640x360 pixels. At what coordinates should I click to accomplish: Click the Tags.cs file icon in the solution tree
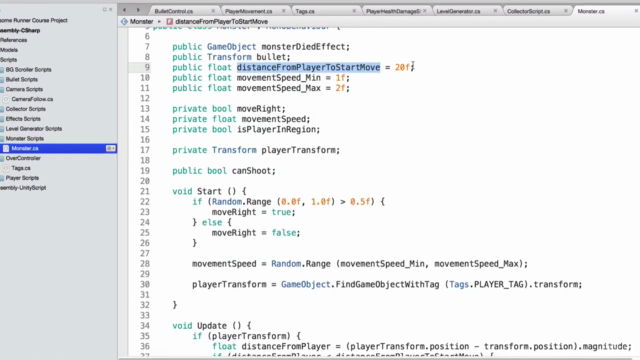pyautogui.click(x=6, y=168)
